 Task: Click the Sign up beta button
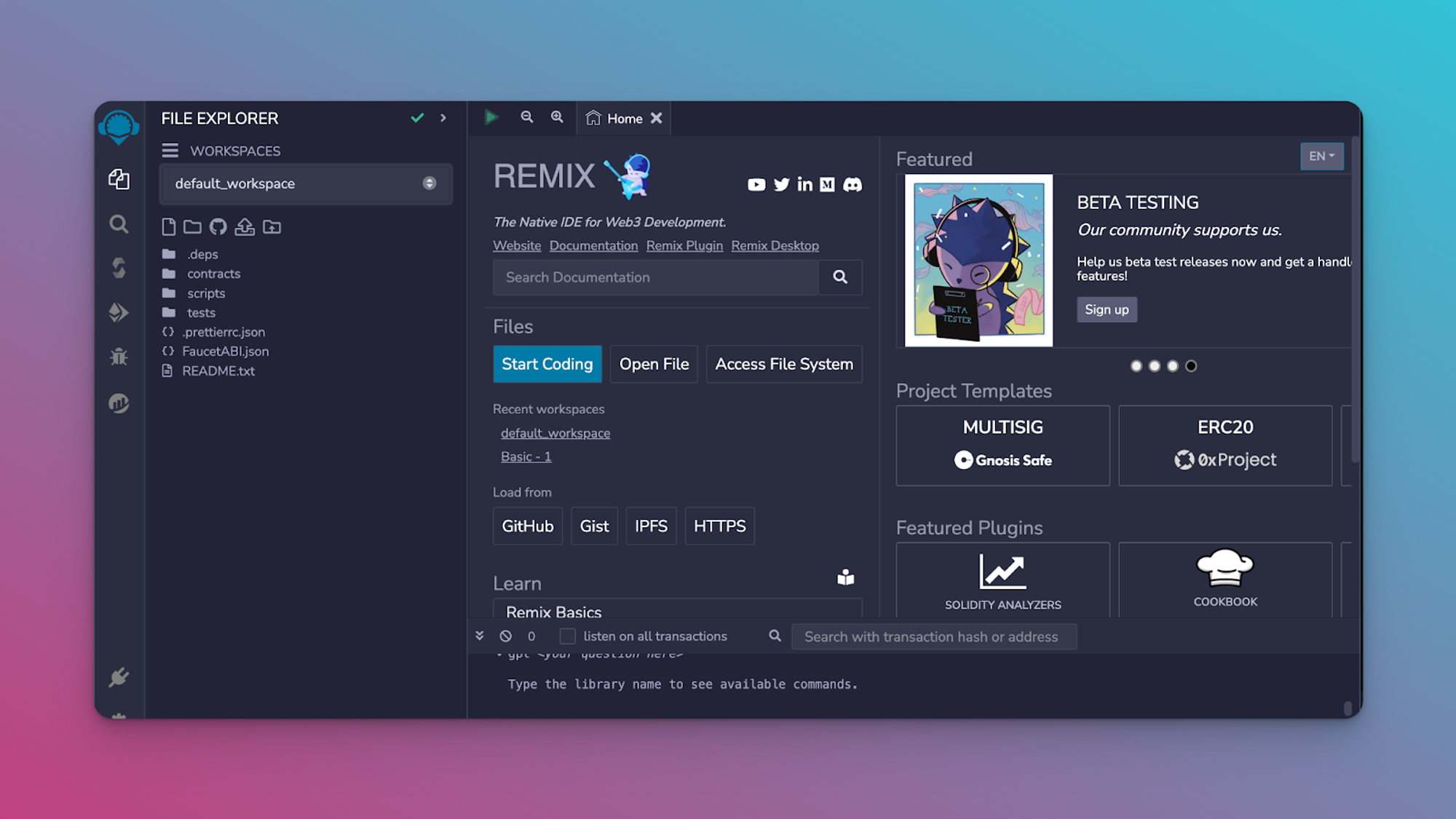click(1107, 309)
